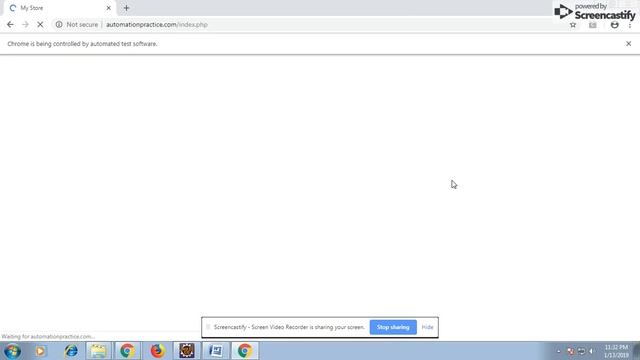Open the network tray icon
This screenshot has height=360, width=640.
click(x=582, y=351)
